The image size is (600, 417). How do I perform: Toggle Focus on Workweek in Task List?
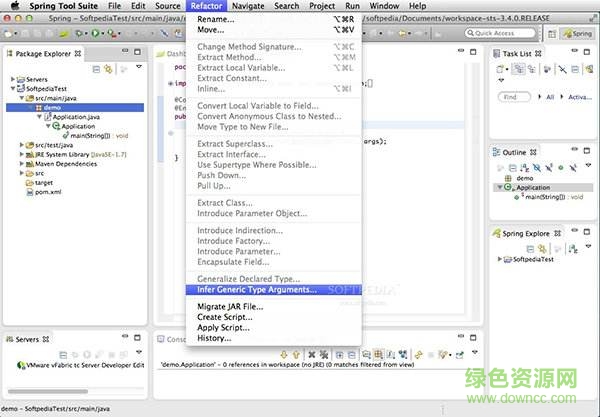point(547,69)
